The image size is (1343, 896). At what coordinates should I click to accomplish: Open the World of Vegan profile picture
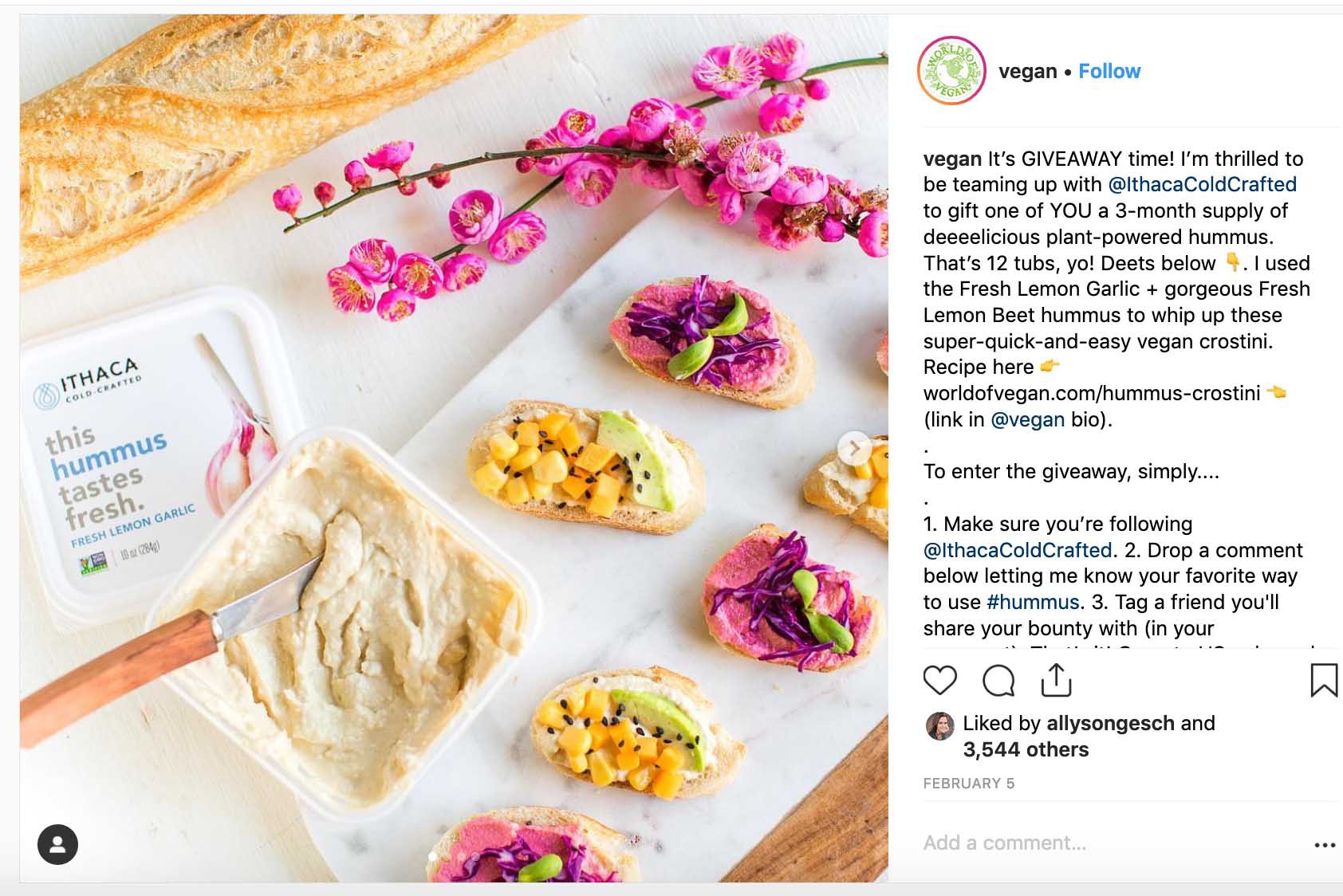pos(951,71)
